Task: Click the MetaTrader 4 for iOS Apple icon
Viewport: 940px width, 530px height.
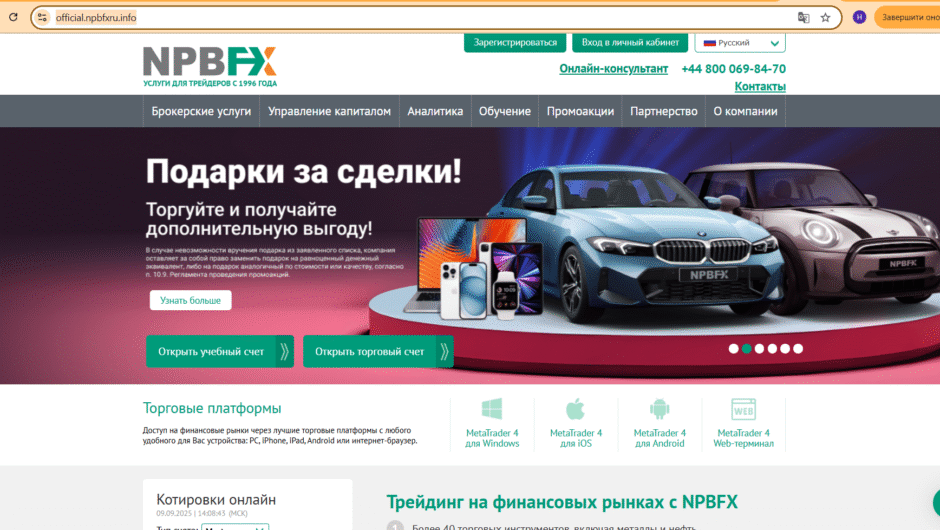Action: tap(575, 409)
